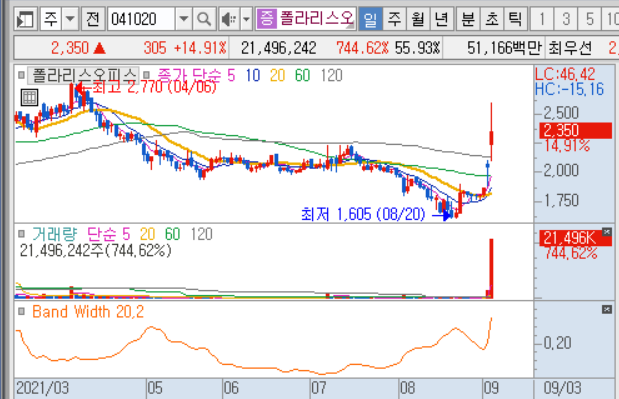Click the gray 120 price moving average label
The image size is (619, 399).
point(331,75)
